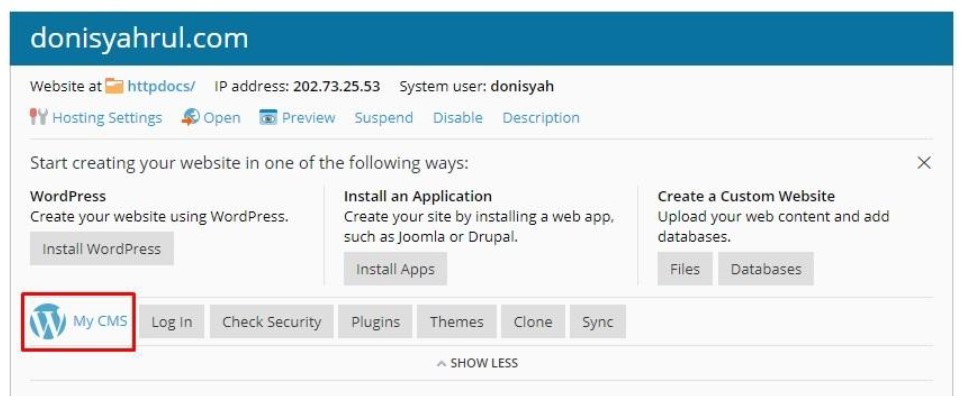Click the Hosting Settings wrench icon
This screenshot has width=967, height=411.
38,117
